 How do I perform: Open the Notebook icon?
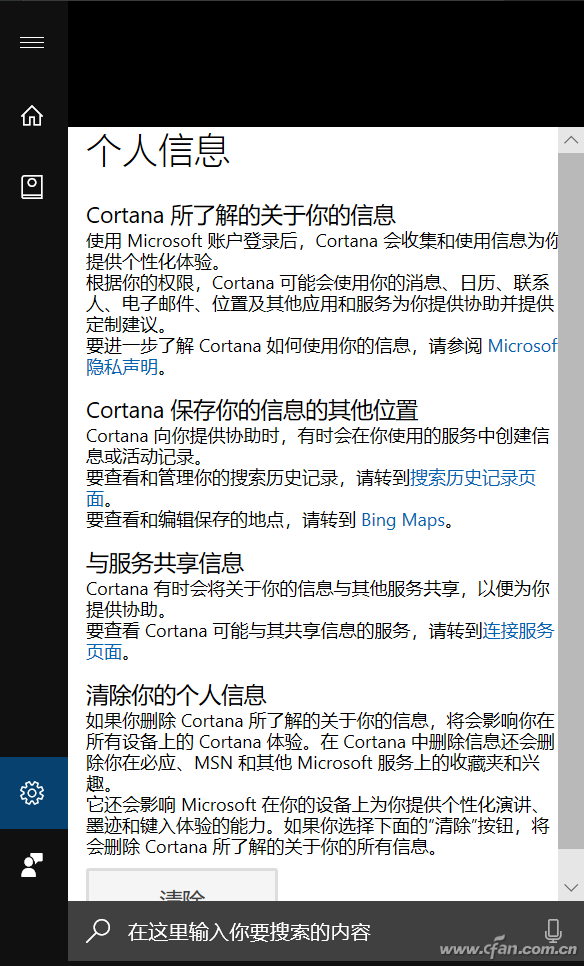click(32, 187)
